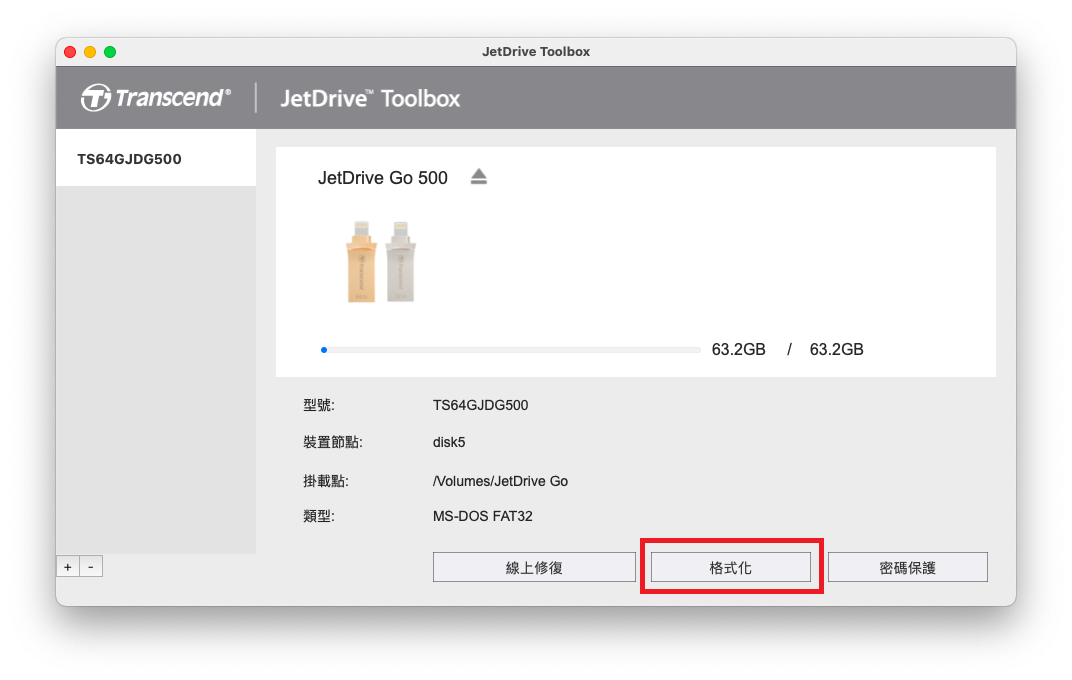Viewport: 1072px width, 680px height.
Task: Click the mount point /Volumes/JetDrive Go
Action: [500, 481]
